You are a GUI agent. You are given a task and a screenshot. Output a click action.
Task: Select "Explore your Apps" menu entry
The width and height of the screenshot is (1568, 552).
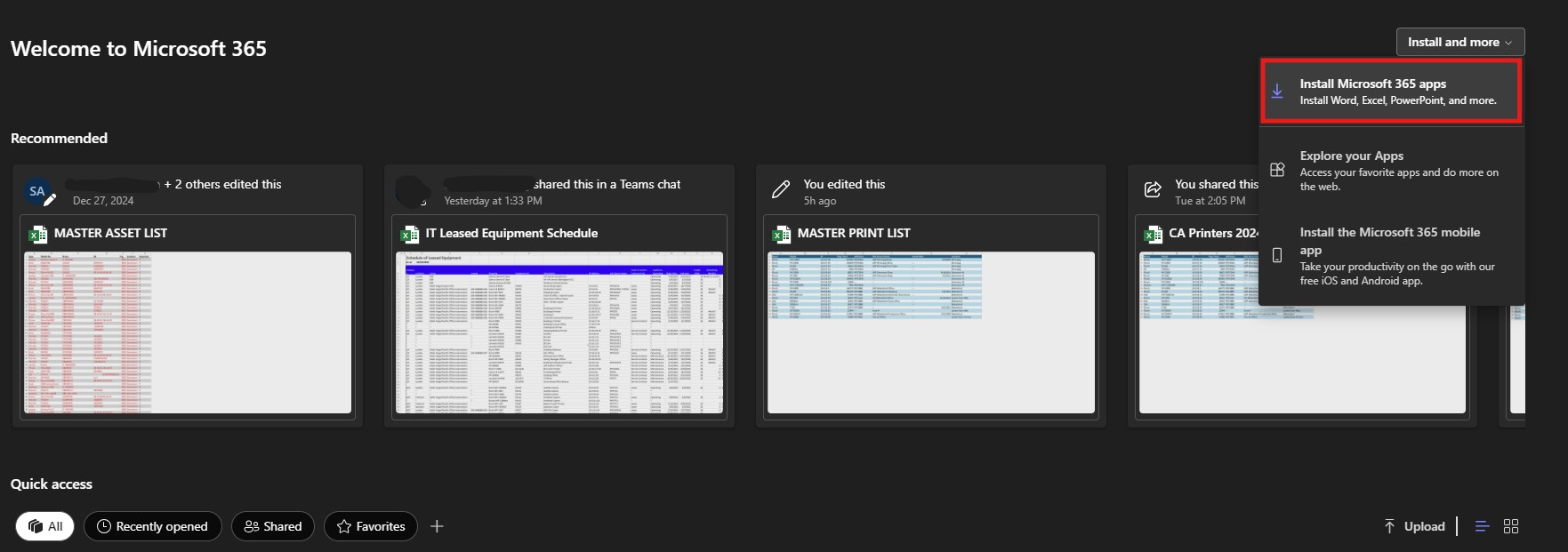1391,170
